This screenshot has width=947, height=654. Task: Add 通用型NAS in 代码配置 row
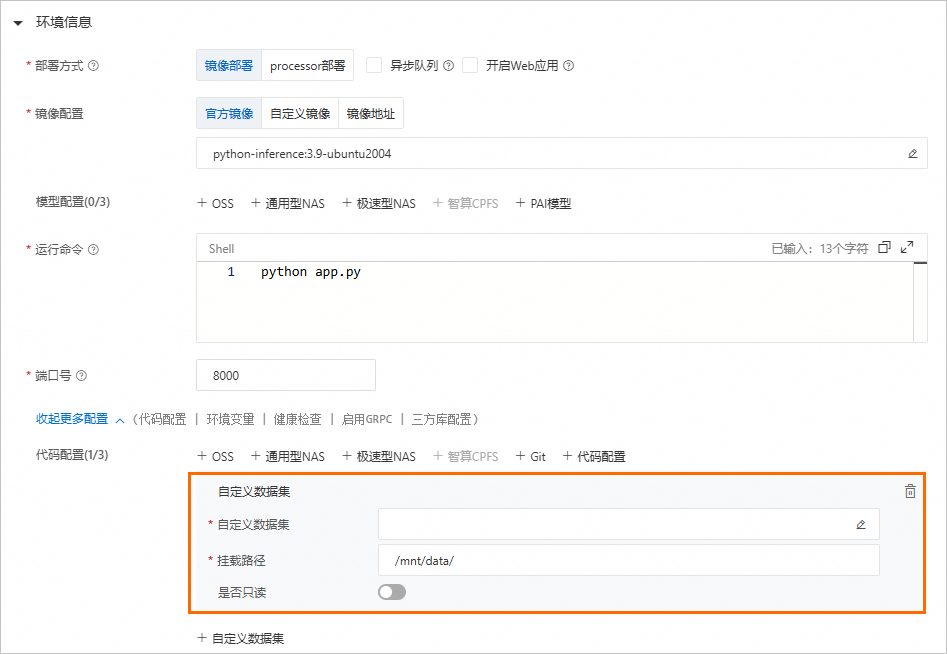288,457
